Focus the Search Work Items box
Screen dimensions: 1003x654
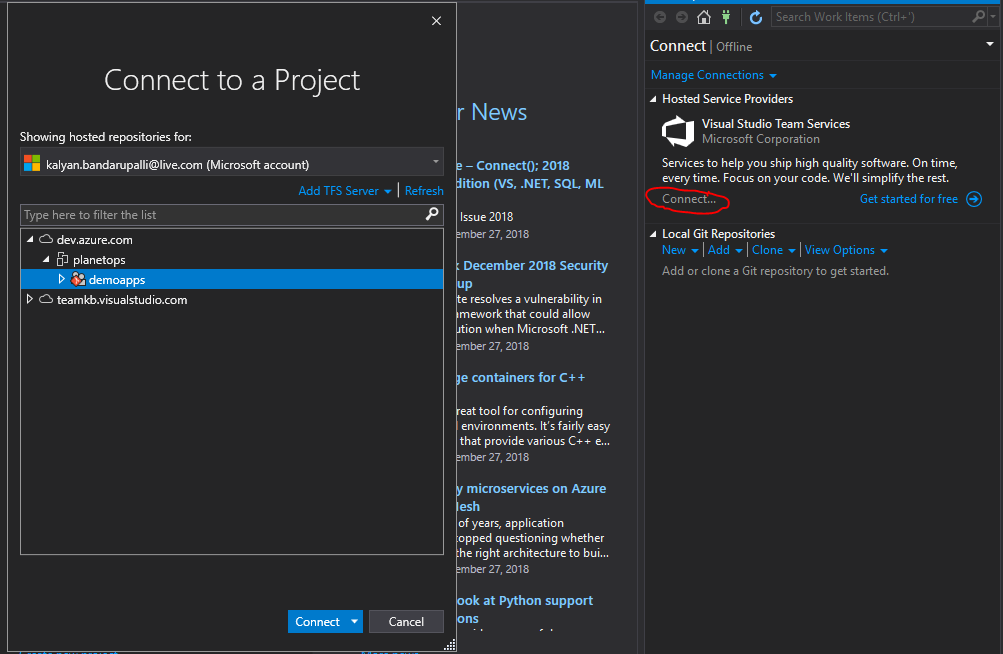coord(870,17)
